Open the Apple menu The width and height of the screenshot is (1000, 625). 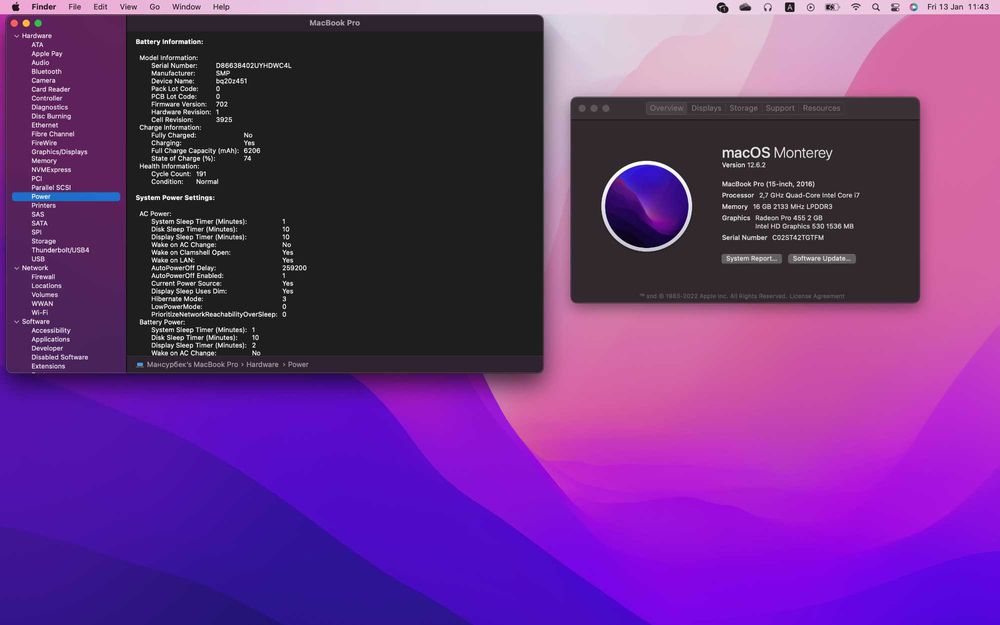point(15,7)
